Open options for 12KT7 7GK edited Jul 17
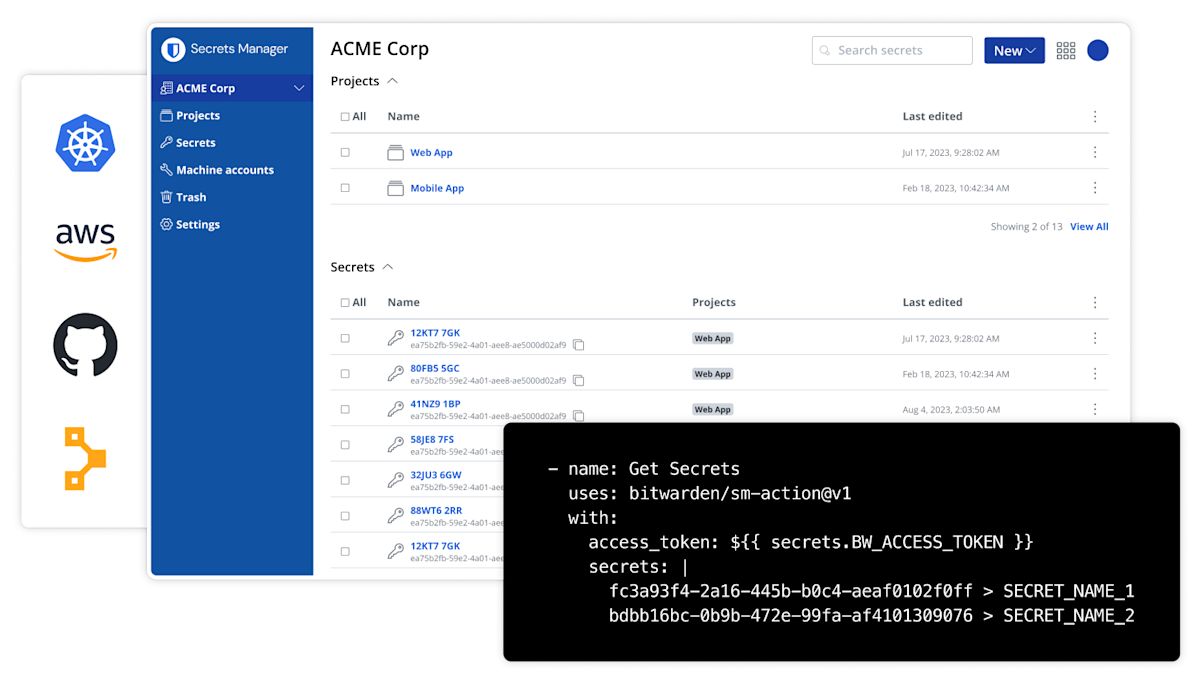 pyautogui.click(x=1095, y=338)
